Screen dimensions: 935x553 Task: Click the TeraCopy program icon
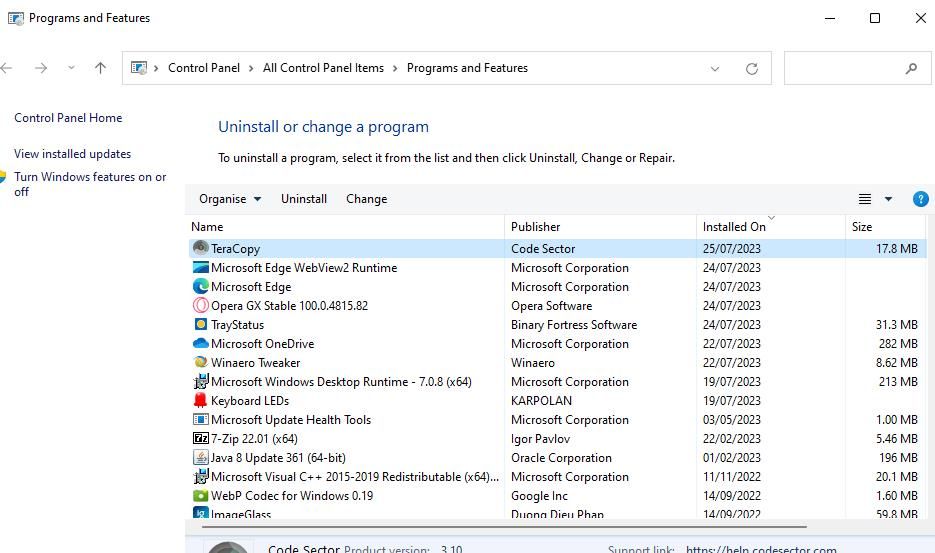(200, 249)
